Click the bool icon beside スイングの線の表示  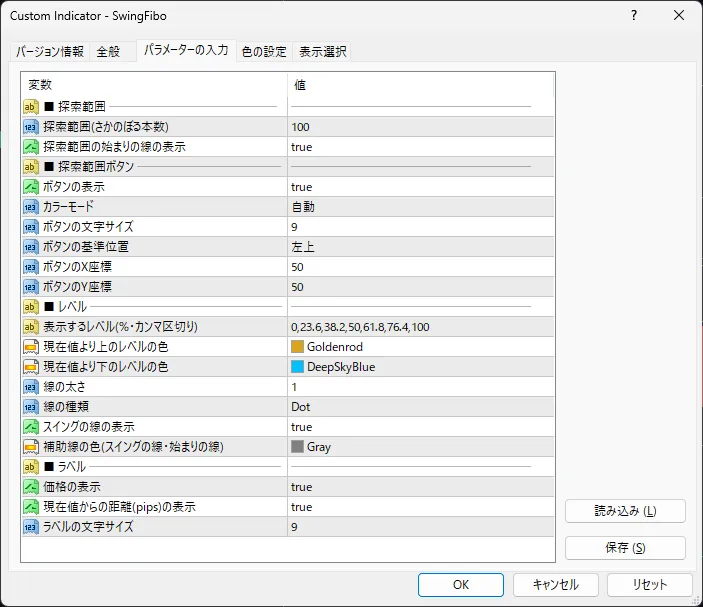point(30,427)
